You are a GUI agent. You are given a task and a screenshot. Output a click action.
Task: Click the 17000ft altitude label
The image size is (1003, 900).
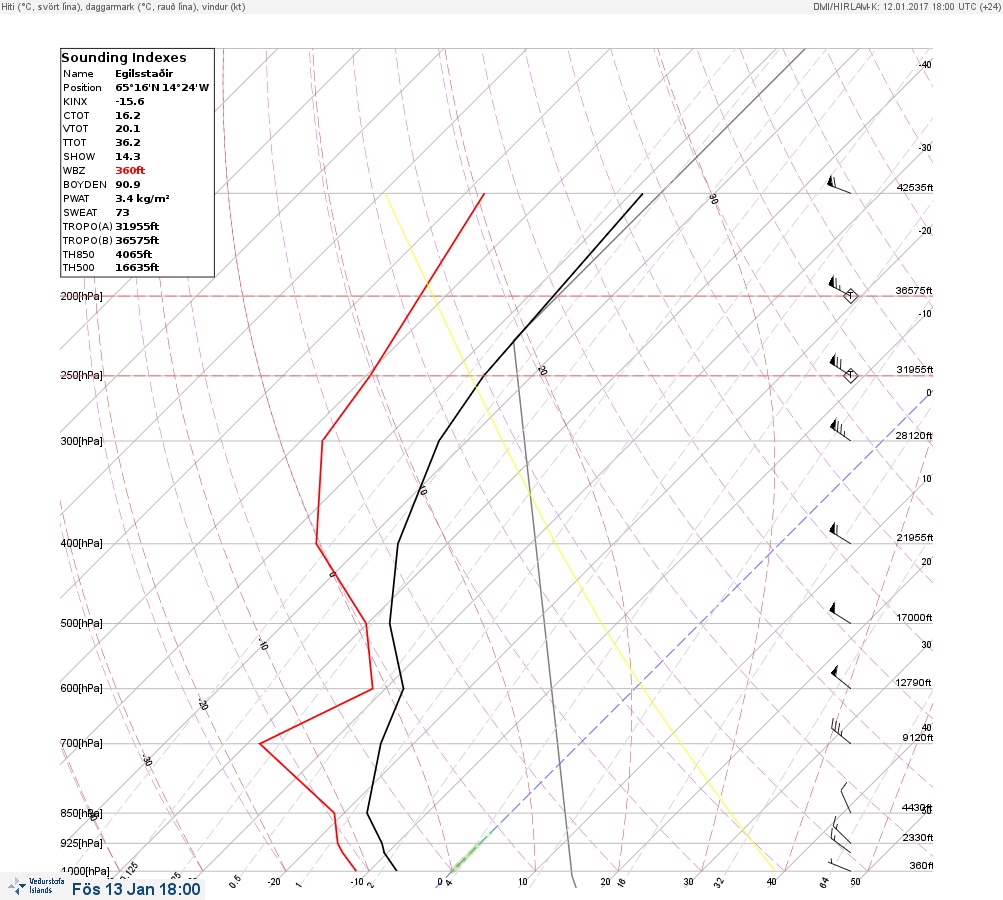[x=915, y=617]
